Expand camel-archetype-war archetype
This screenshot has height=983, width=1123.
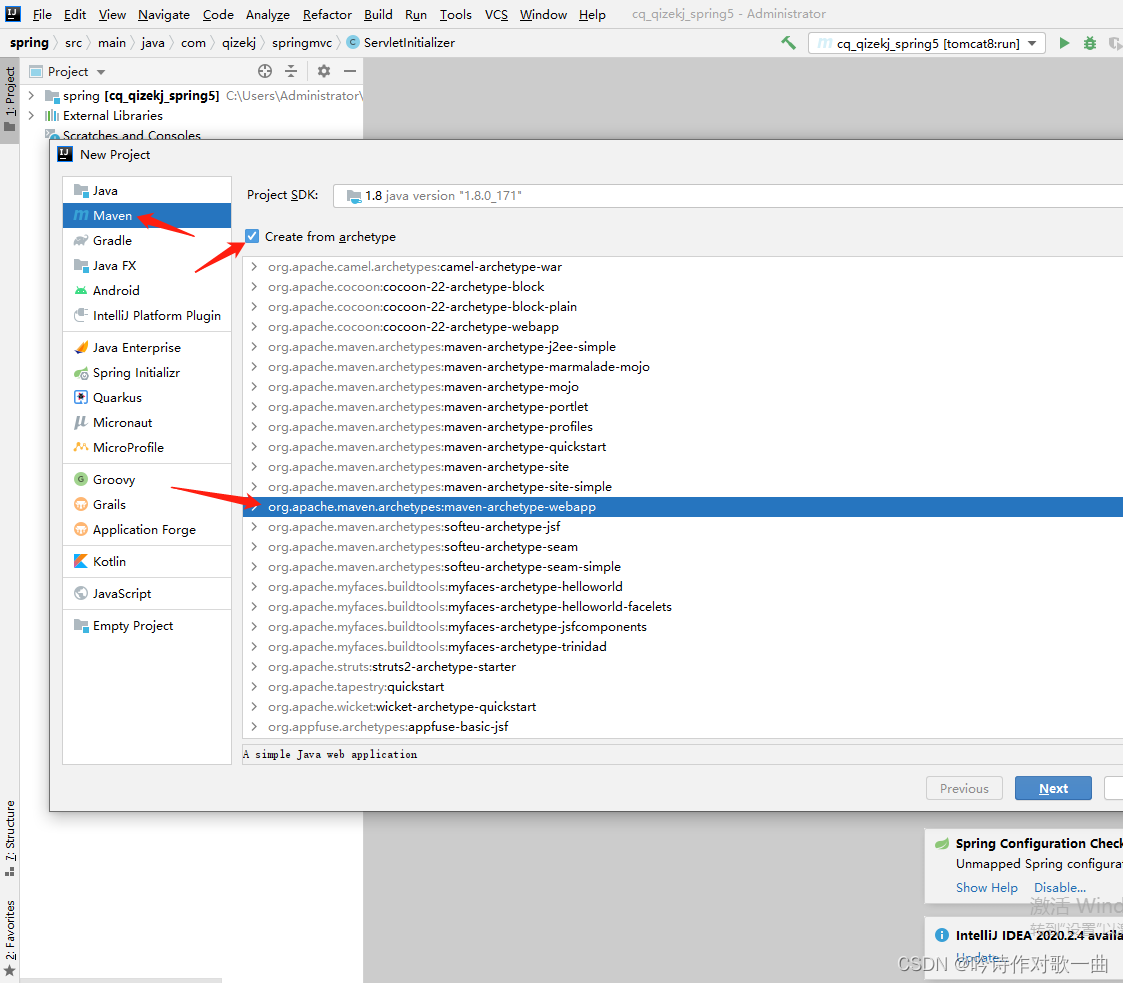click(x=254, y=266)
